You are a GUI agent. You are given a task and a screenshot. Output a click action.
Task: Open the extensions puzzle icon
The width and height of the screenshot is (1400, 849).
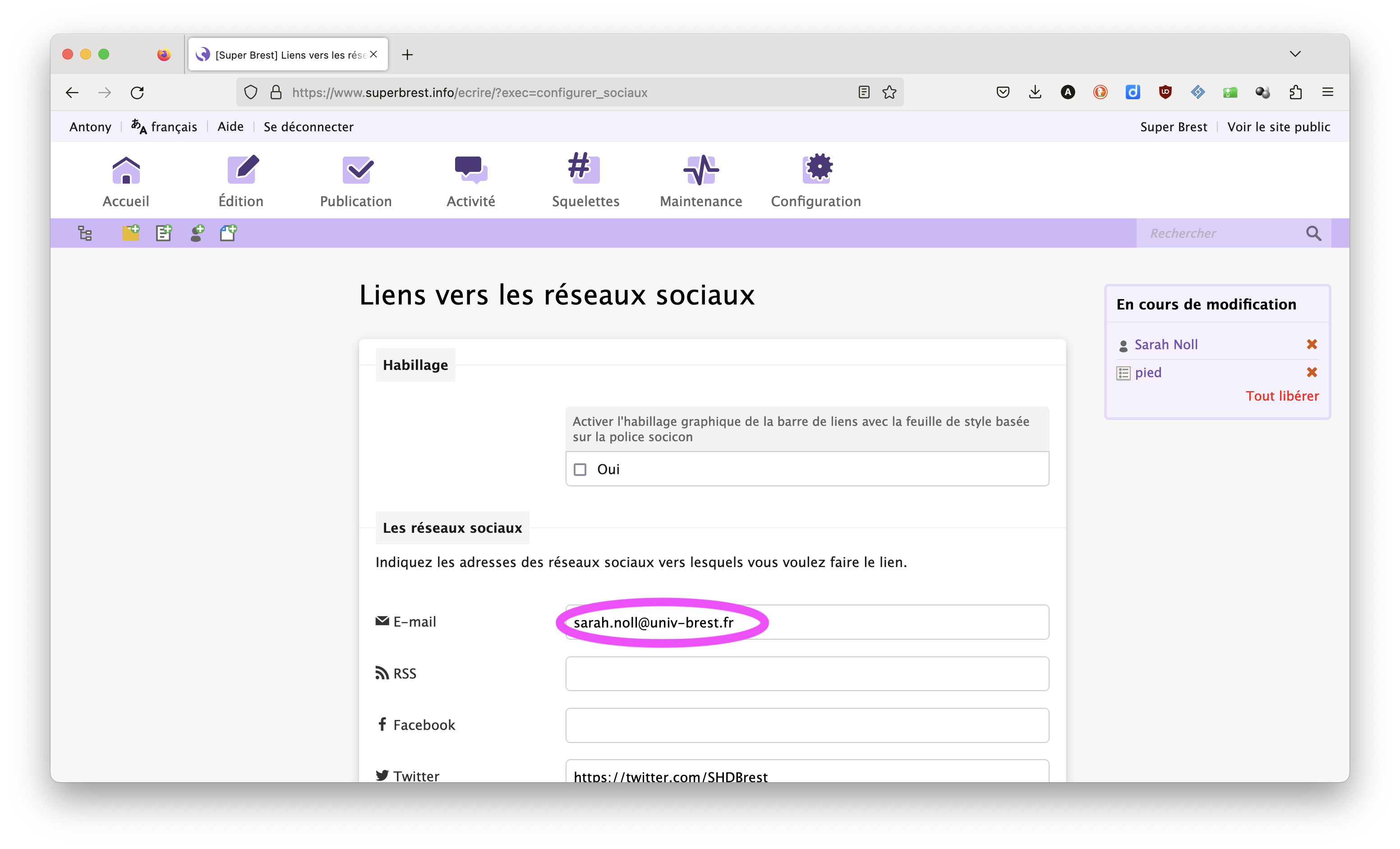(x=1295, y=92)
